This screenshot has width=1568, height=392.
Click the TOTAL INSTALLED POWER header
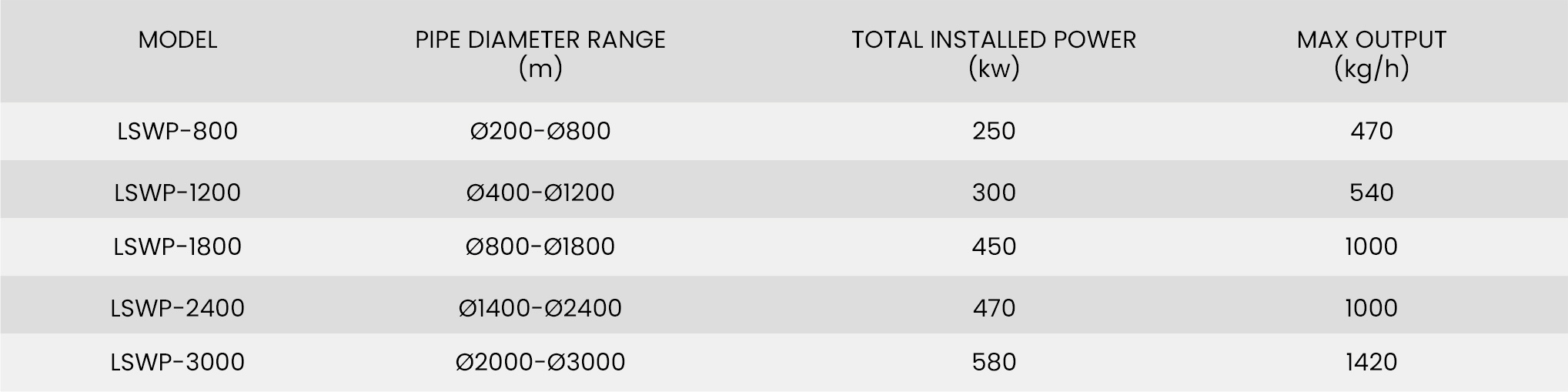click(994, 54)
